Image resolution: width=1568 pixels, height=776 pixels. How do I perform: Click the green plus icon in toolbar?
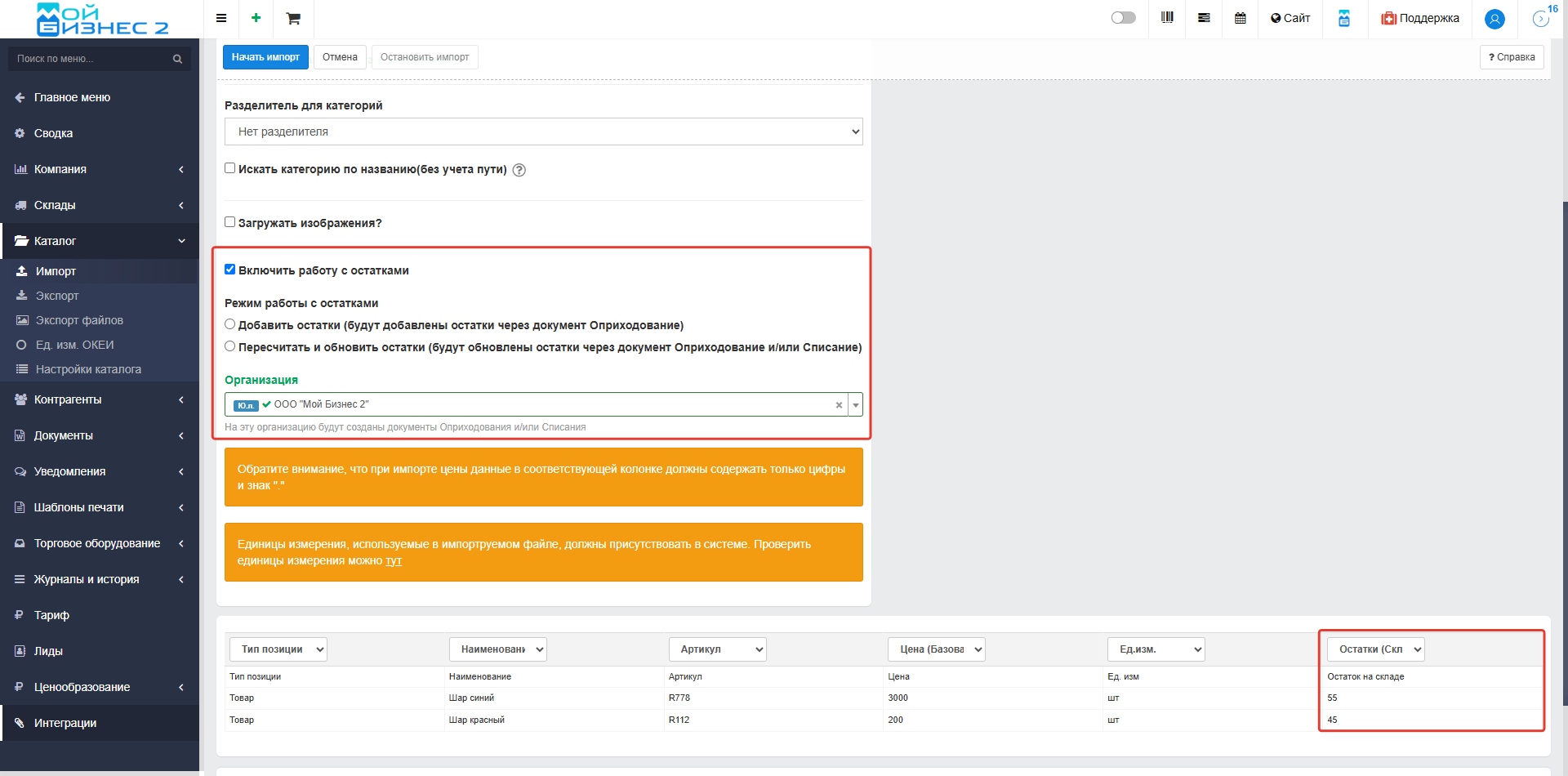256,18
